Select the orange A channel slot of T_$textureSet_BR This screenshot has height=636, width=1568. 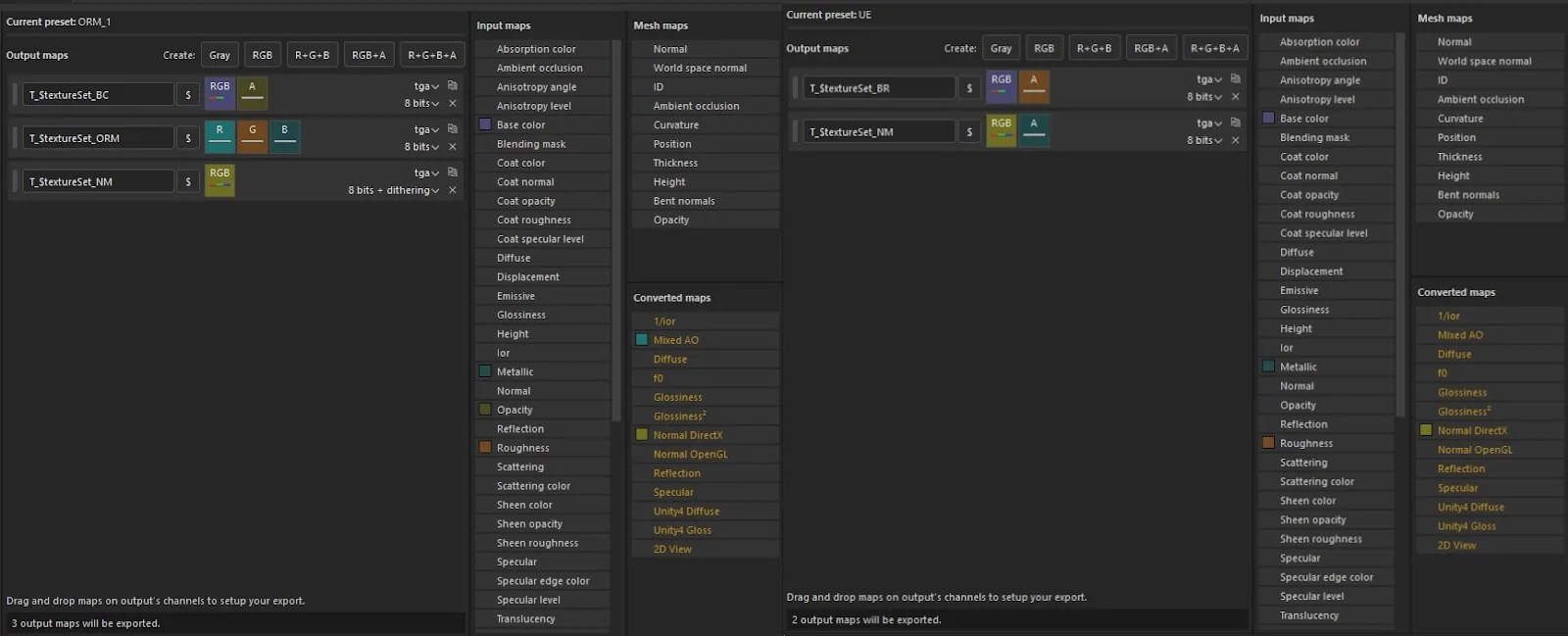(x=1034, y=87)
